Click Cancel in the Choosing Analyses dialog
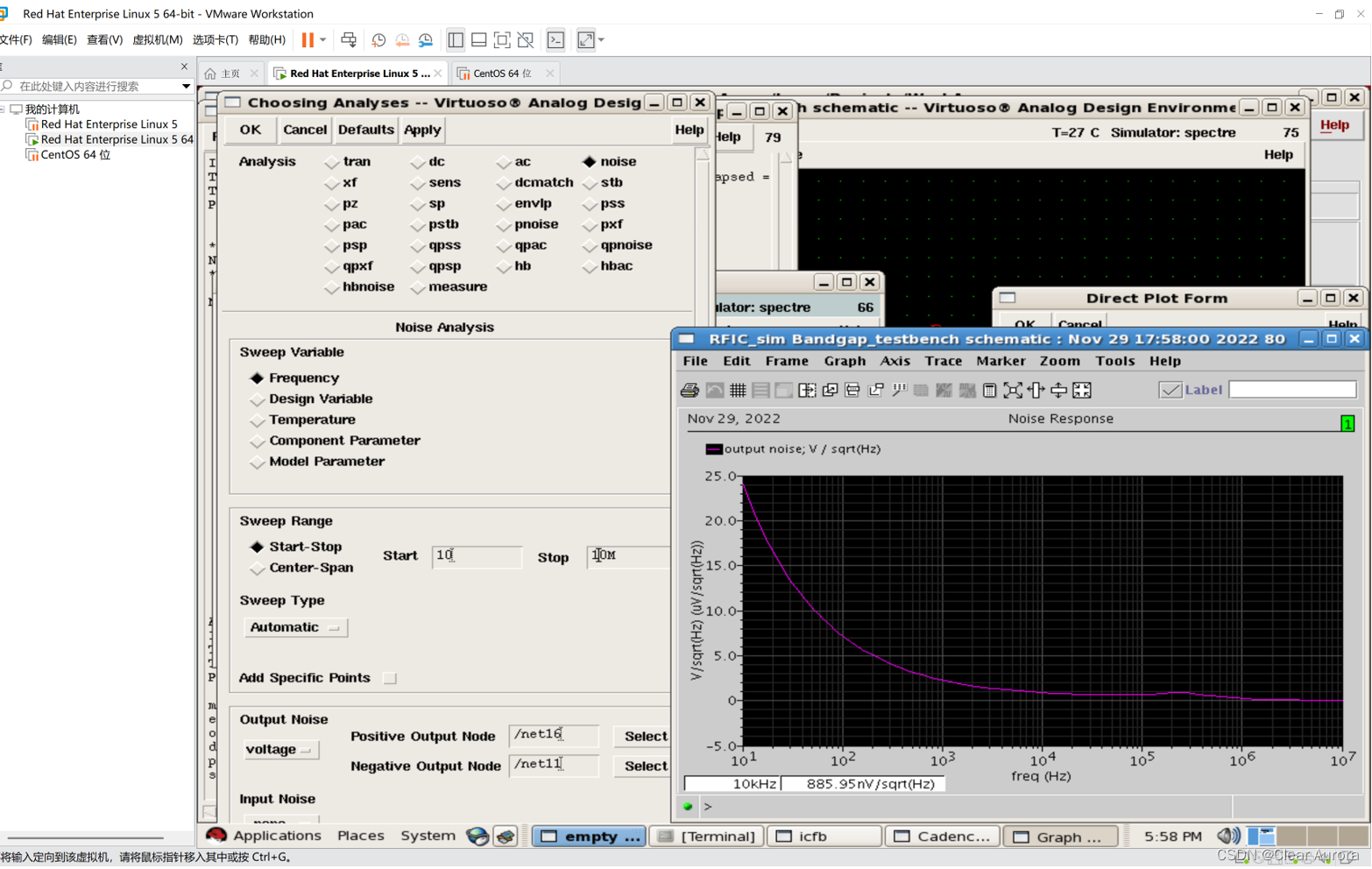Screen dimensions: 1372x869 (304, 130)
